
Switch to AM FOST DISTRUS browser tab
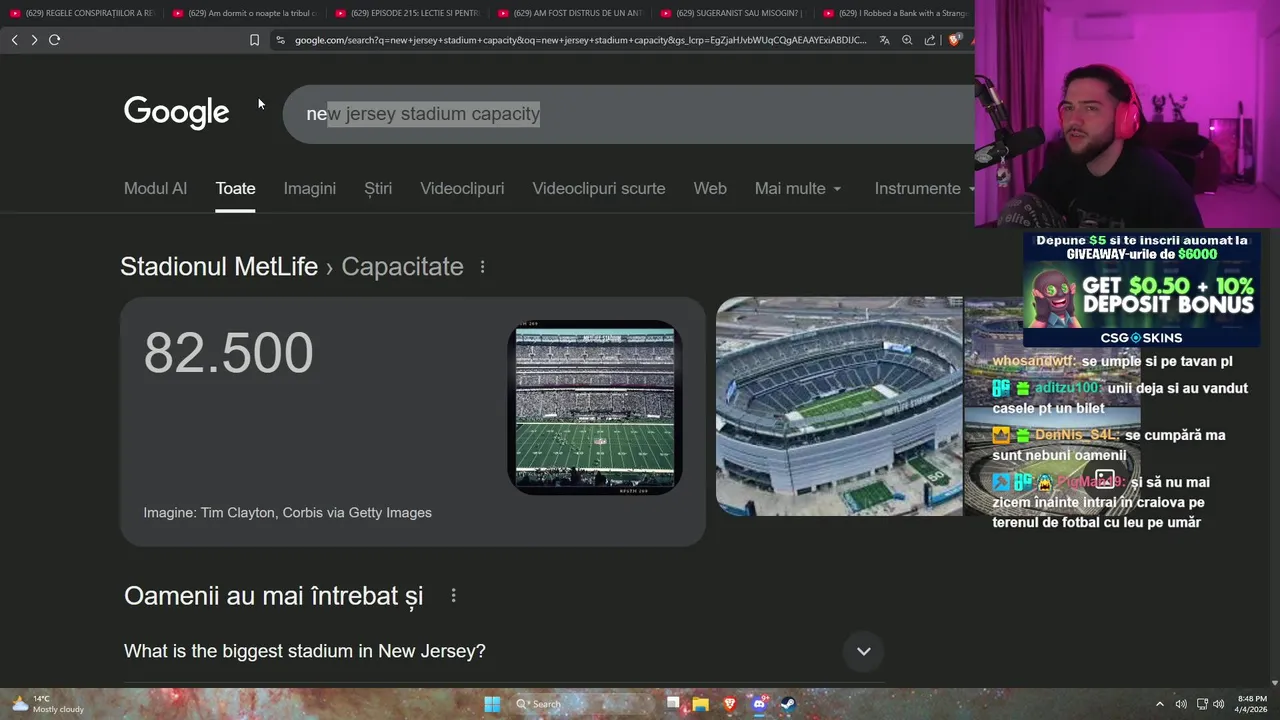pos(570,13)
